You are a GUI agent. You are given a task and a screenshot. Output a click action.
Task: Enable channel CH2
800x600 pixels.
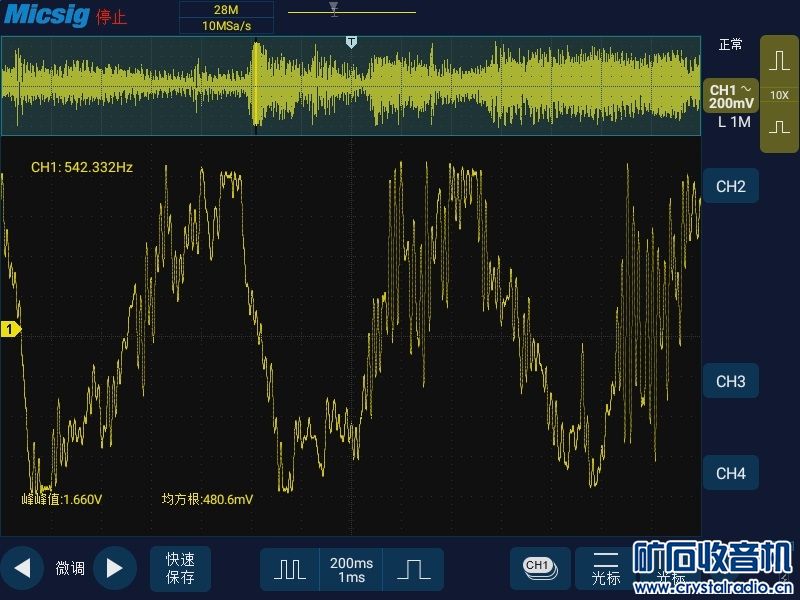click(731, 186)
